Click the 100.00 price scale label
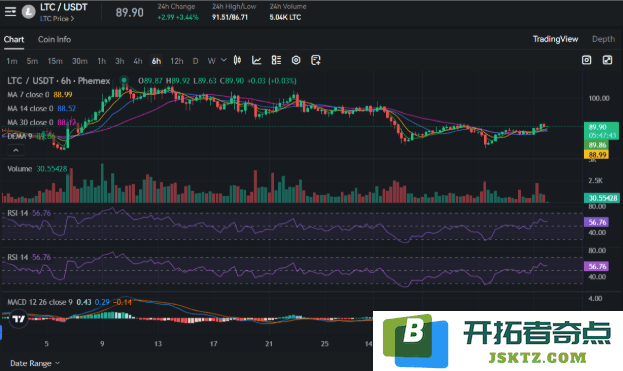 coord(599,98)
